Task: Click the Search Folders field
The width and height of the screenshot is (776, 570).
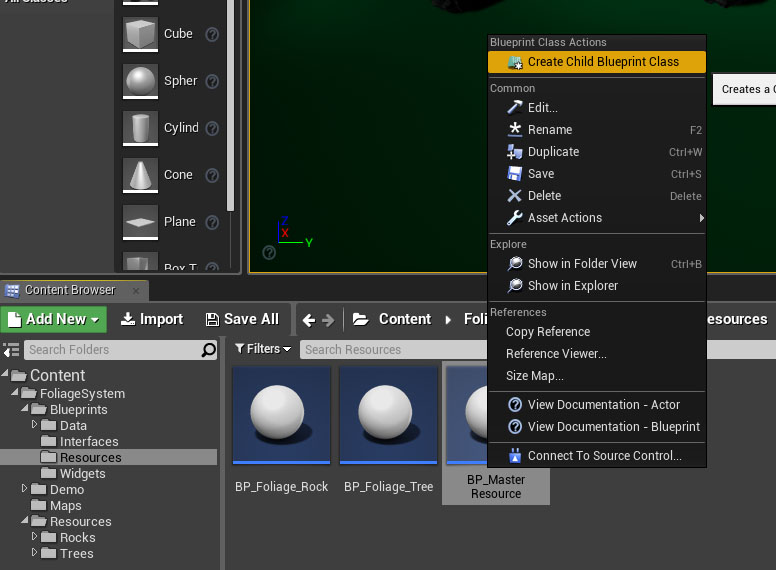Action: [110, 350]
